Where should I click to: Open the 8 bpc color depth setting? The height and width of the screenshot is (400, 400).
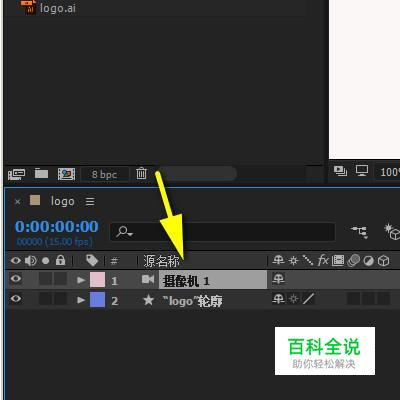(x=104, y=174)
